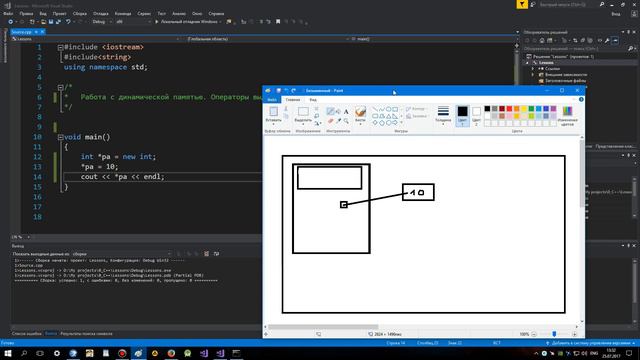The height and width of the screenshot is (360, 640).
Task: Open the Brushes tool in Paint
Action: tap(360, 115)
